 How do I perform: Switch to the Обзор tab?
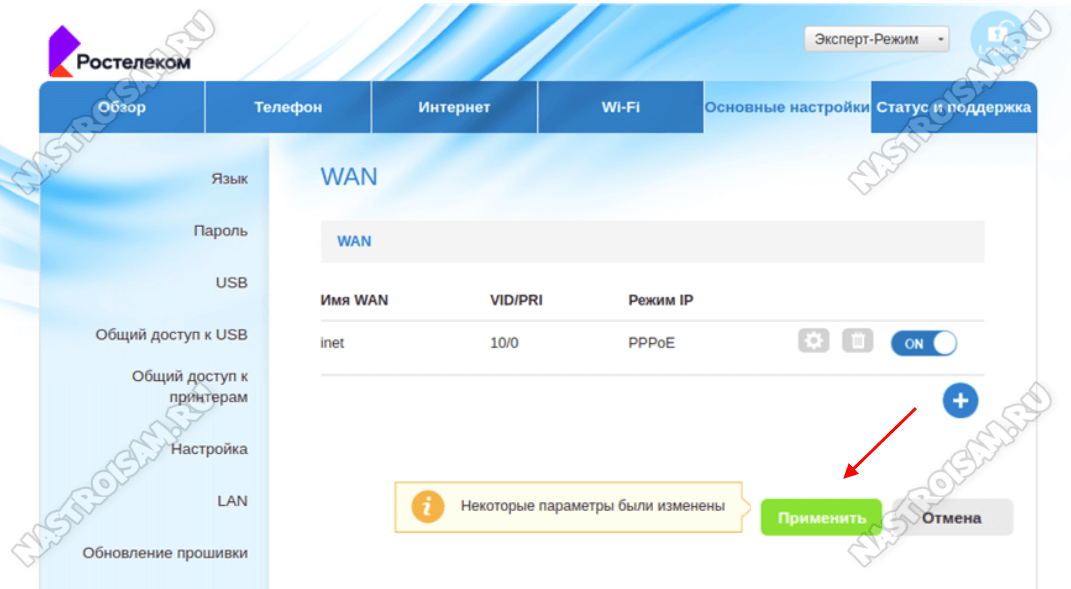point(122,107)
